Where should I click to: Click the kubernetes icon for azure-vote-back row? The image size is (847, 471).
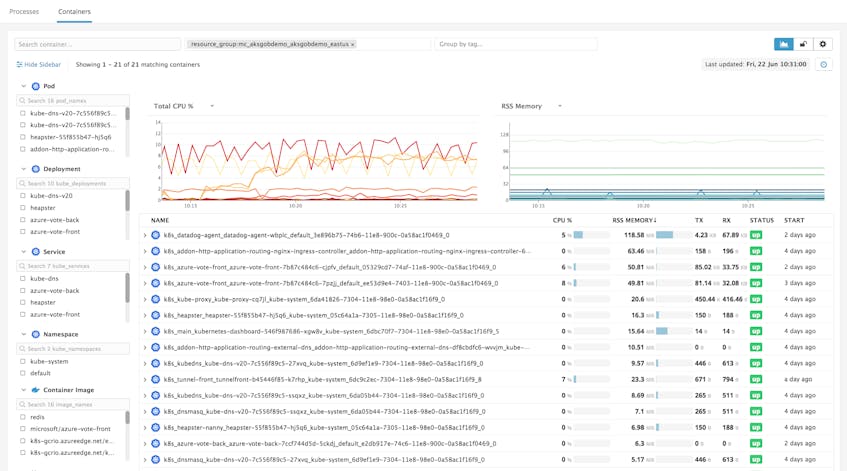click(x=156, y=443)
